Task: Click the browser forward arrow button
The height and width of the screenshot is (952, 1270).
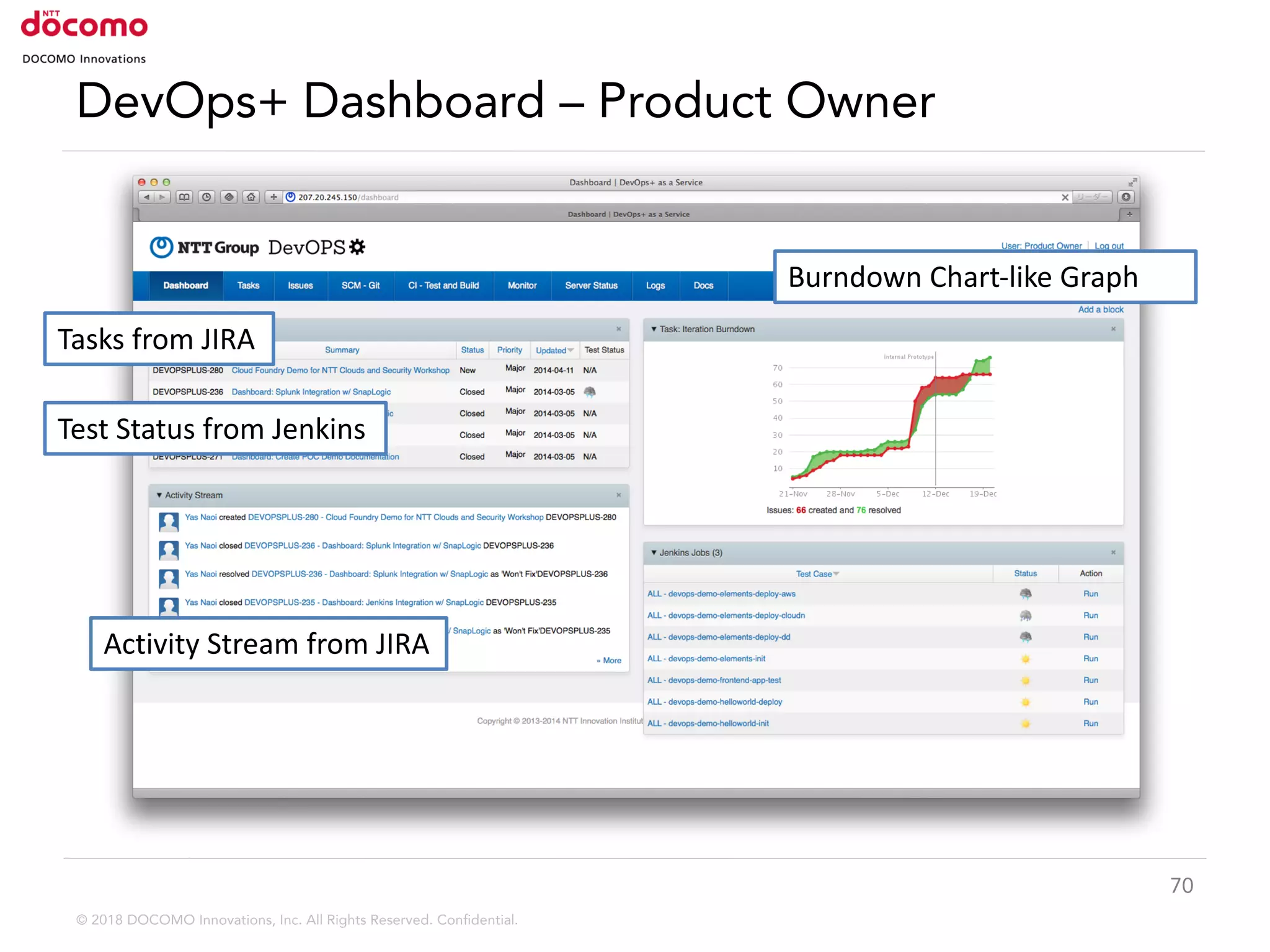Action: coord(162,197)
